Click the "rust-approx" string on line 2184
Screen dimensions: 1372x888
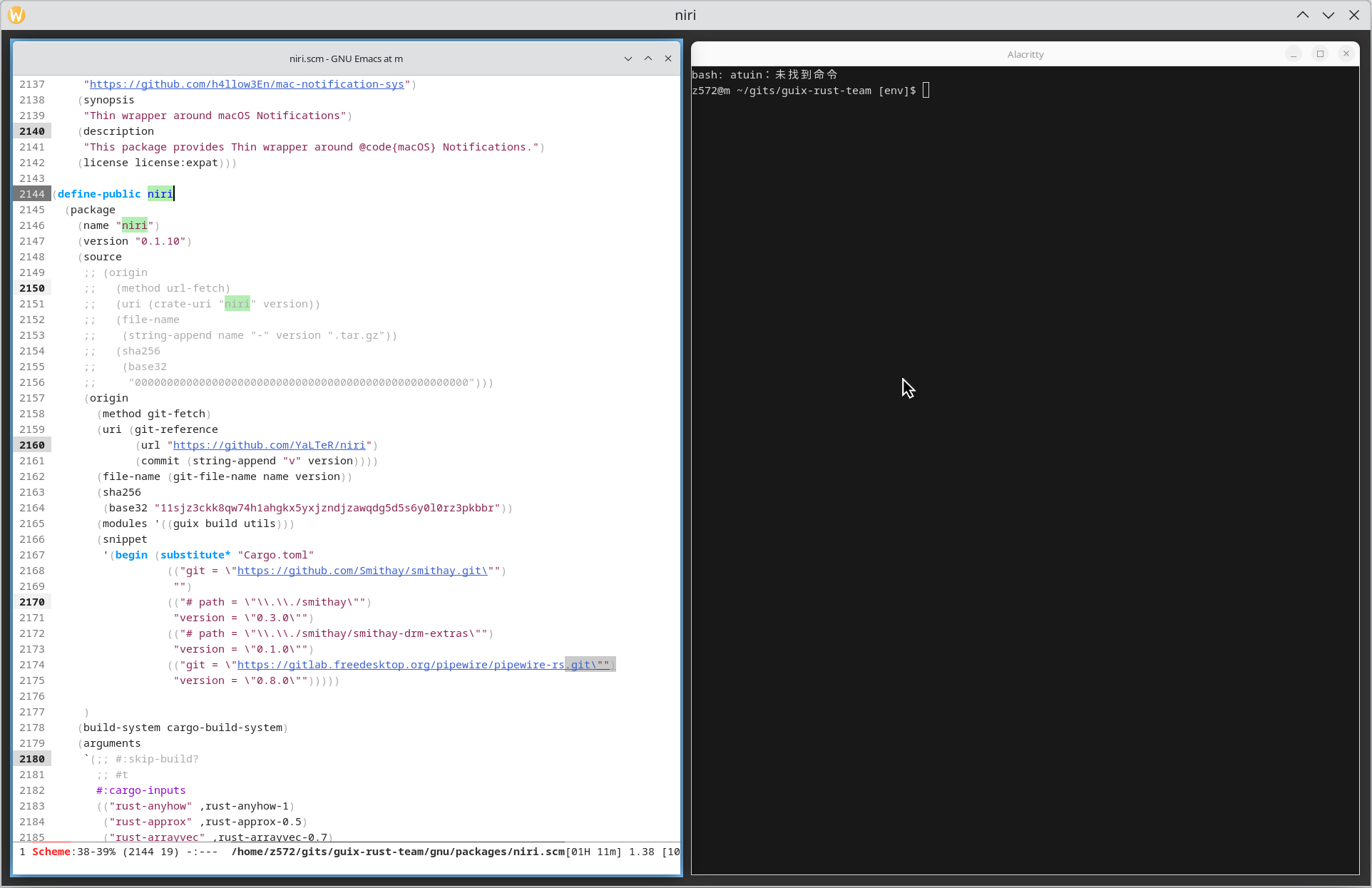150,822
